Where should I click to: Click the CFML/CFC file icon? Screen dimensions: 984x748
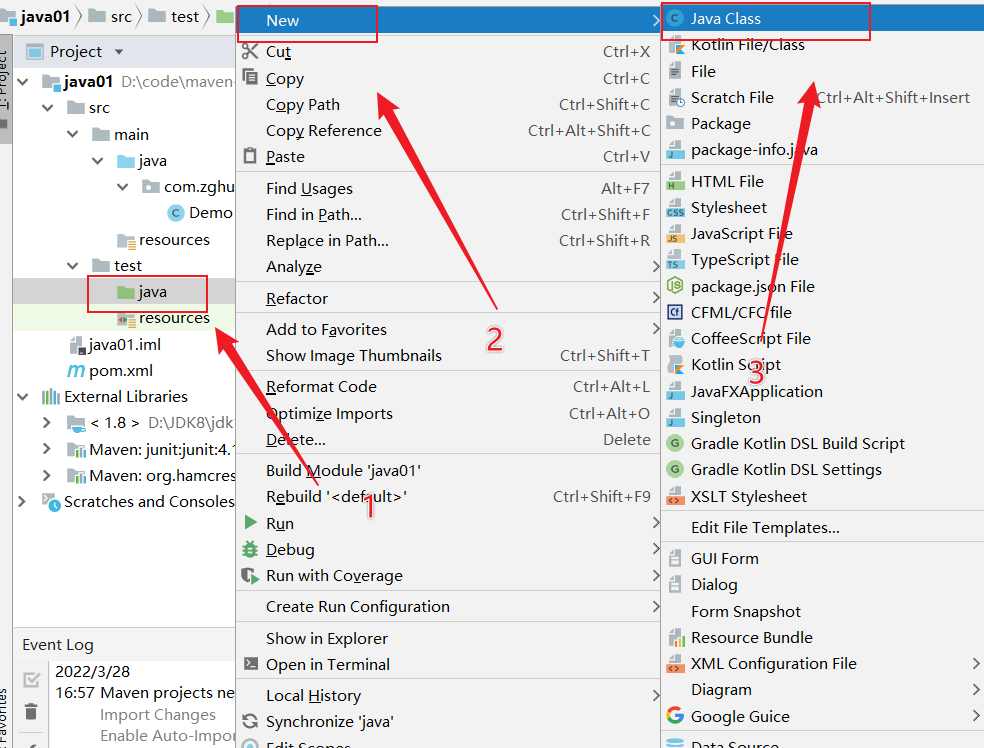point(675,313)
